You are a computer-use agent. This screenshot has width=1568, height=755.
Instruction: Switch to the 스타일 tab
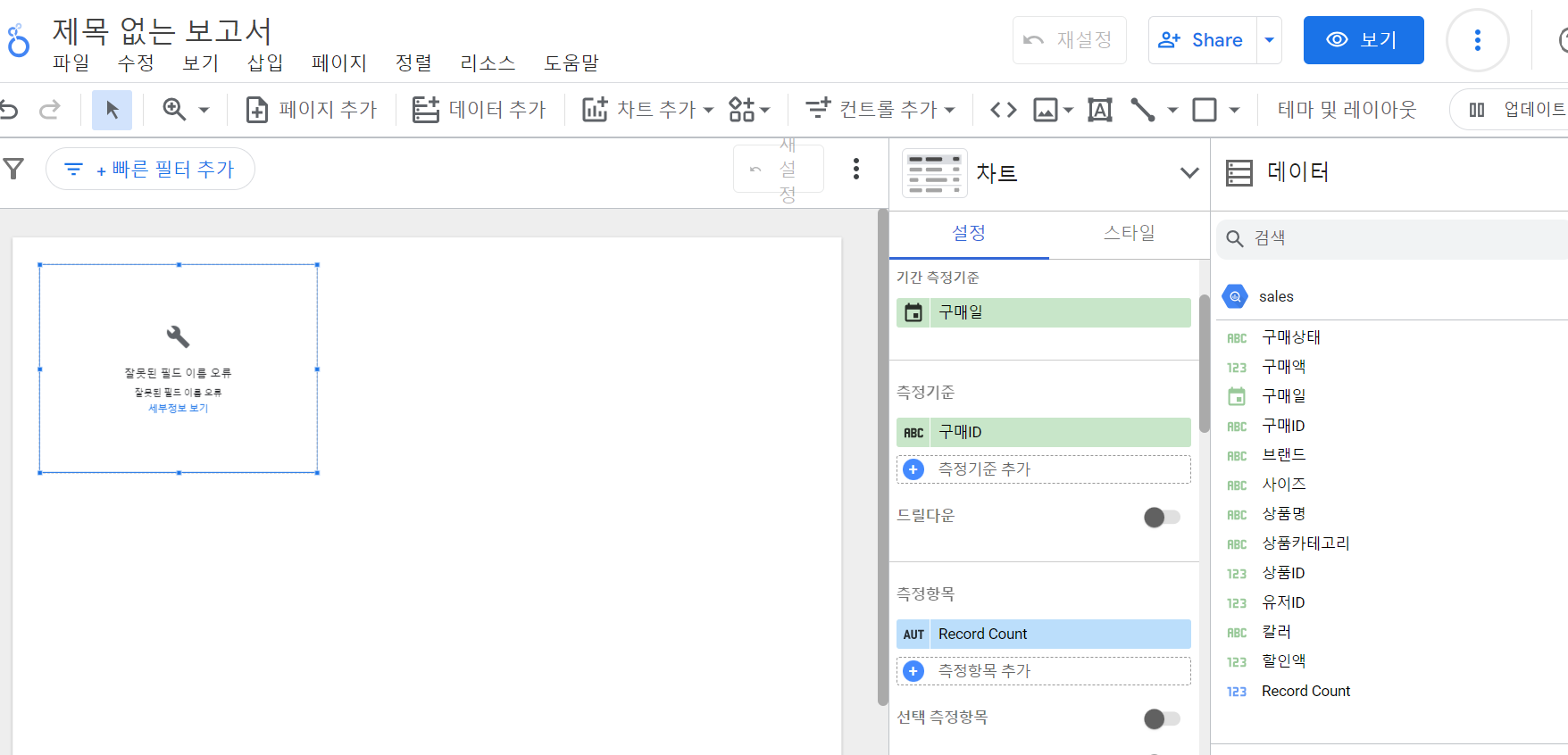pos(1129,233)
